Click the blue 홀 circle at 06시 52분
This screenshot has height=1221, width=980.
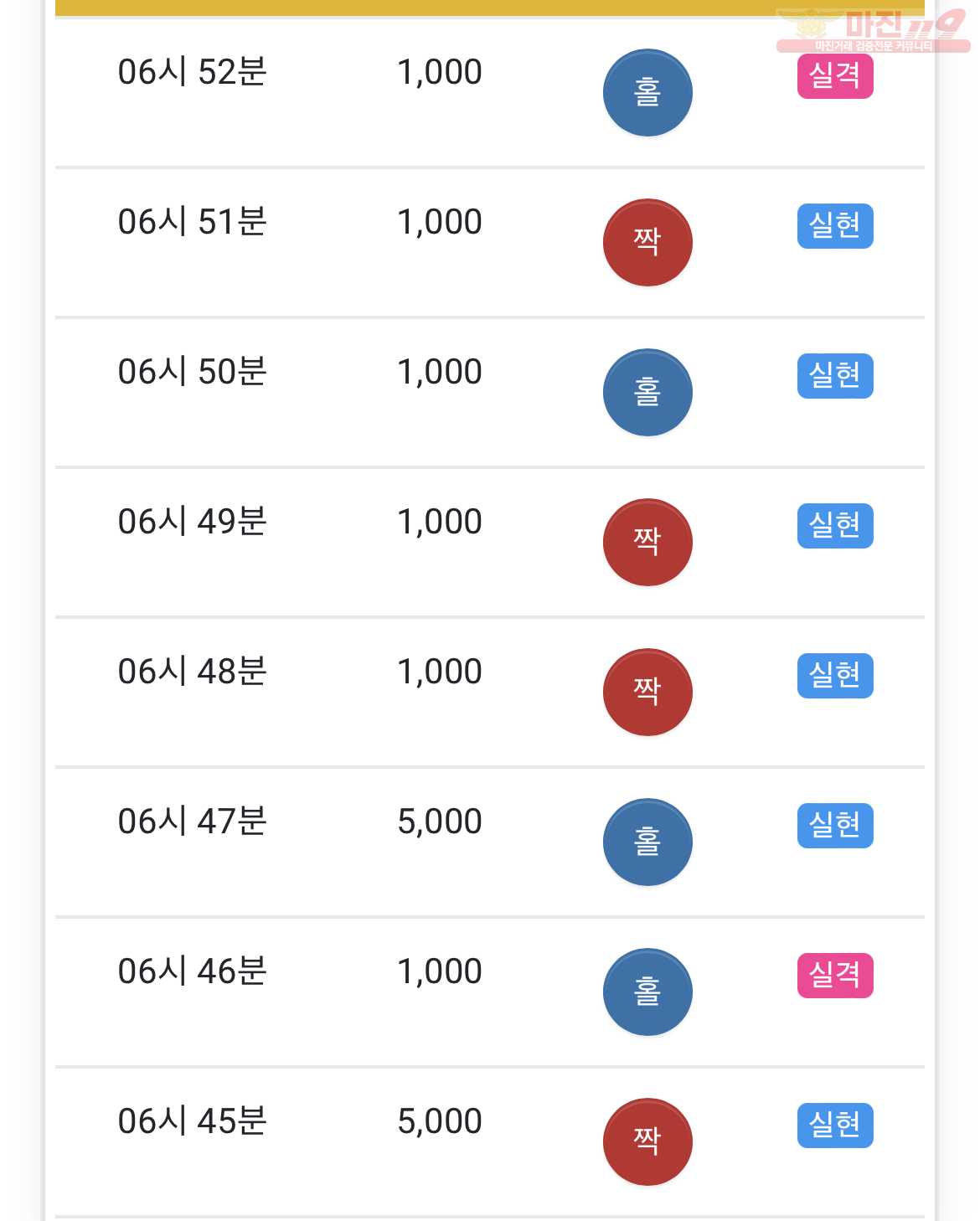pyautogui.click(x=647, y=93)
